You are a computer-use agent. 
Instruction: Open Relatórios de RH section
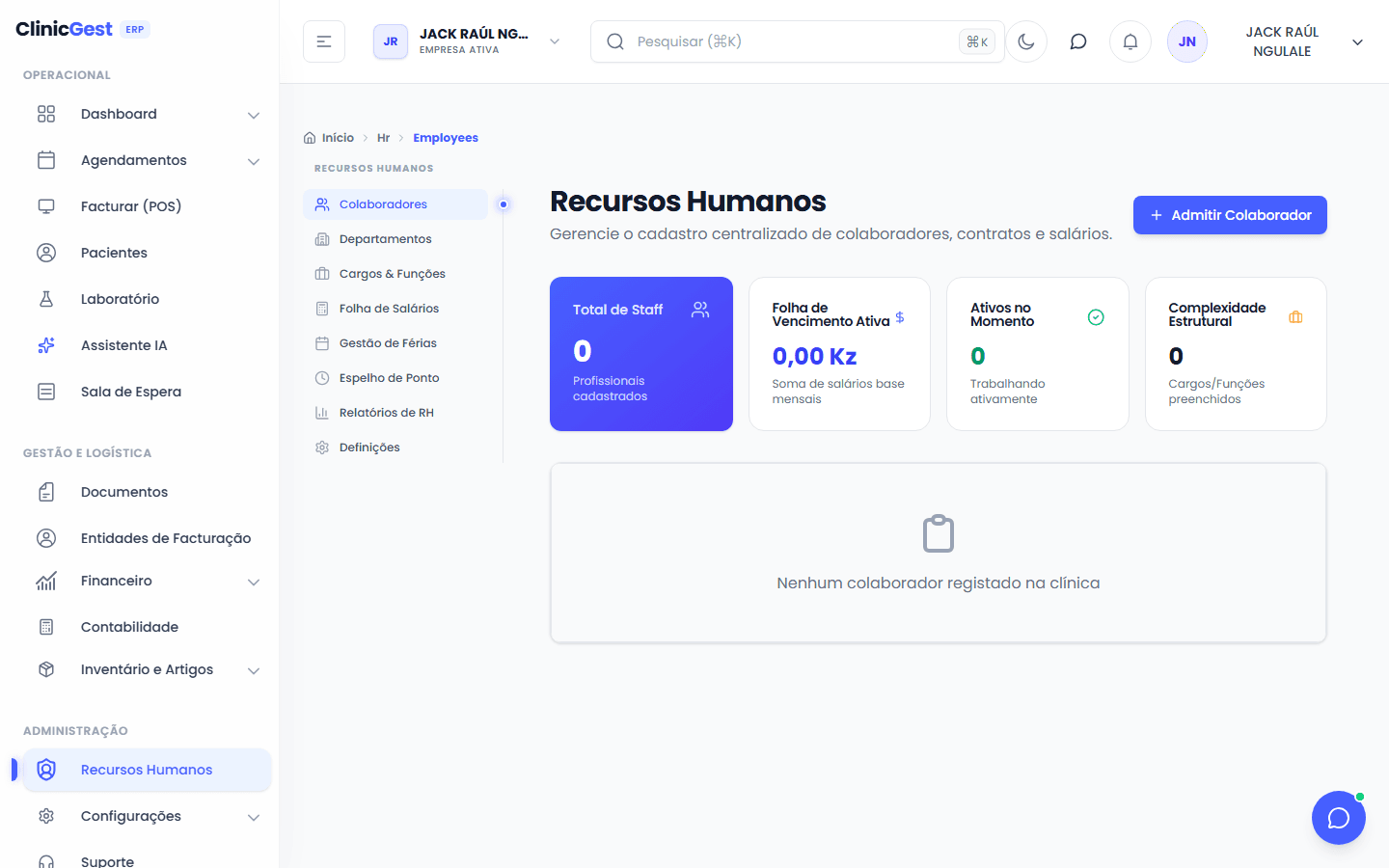pos(395,413)
